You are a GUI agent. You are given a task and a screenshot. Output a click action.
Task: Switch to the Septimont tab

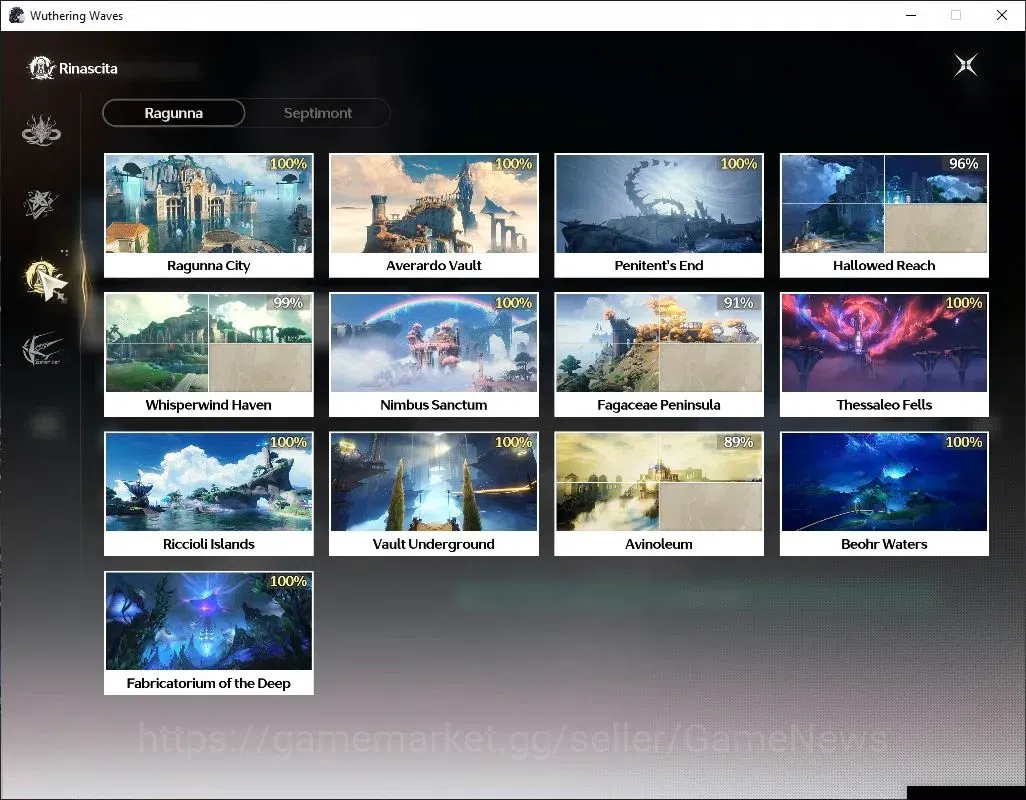[318, 113]
